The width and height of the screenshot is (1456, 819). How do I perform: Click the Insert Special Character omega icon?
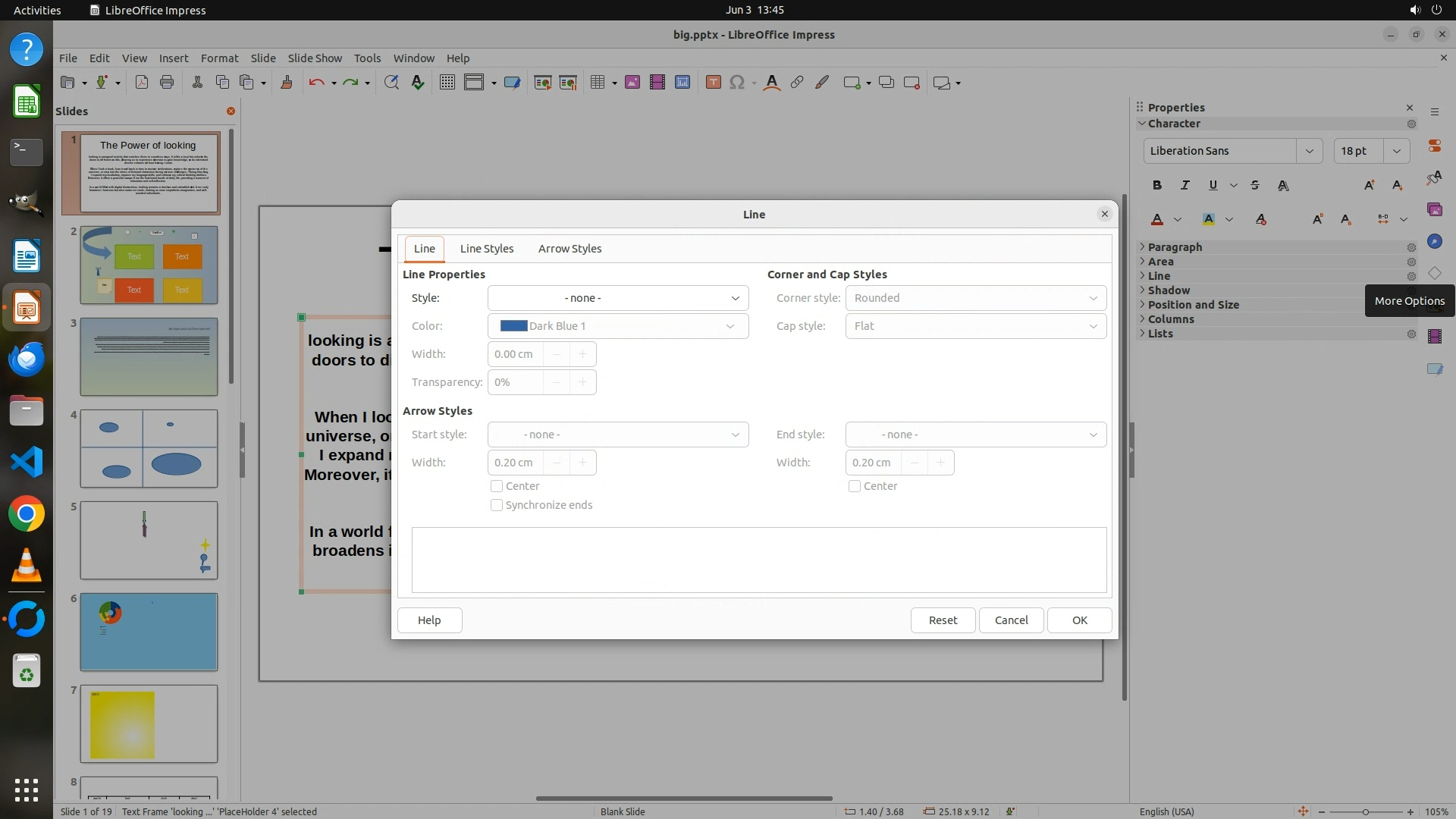pos(736,83)
